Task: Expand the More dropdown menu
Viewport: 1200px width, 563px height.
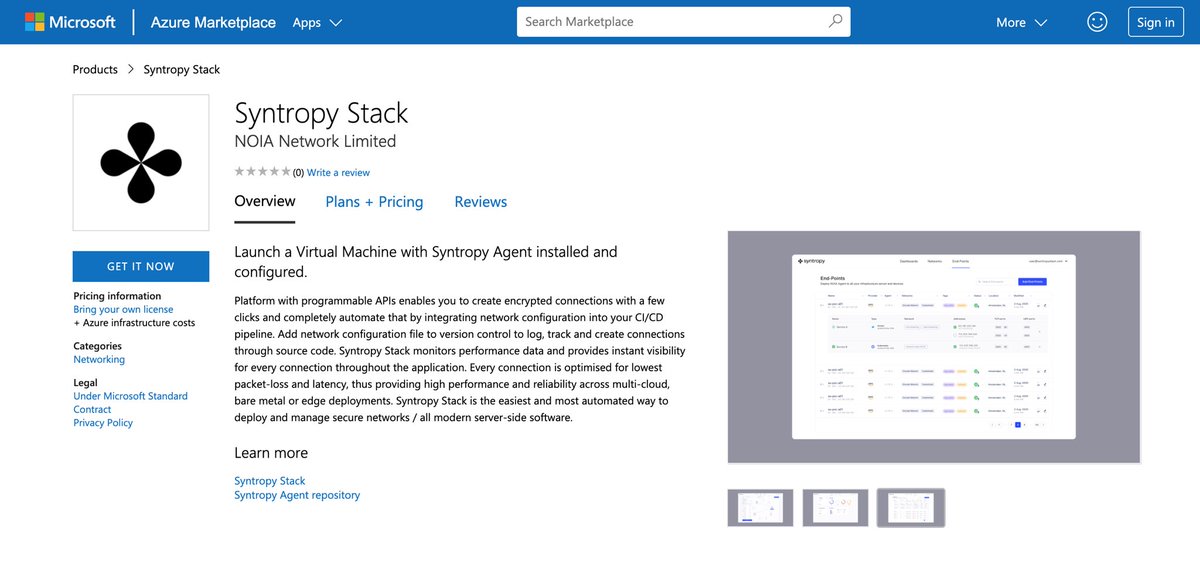Action: click(x=1022, y=22)
